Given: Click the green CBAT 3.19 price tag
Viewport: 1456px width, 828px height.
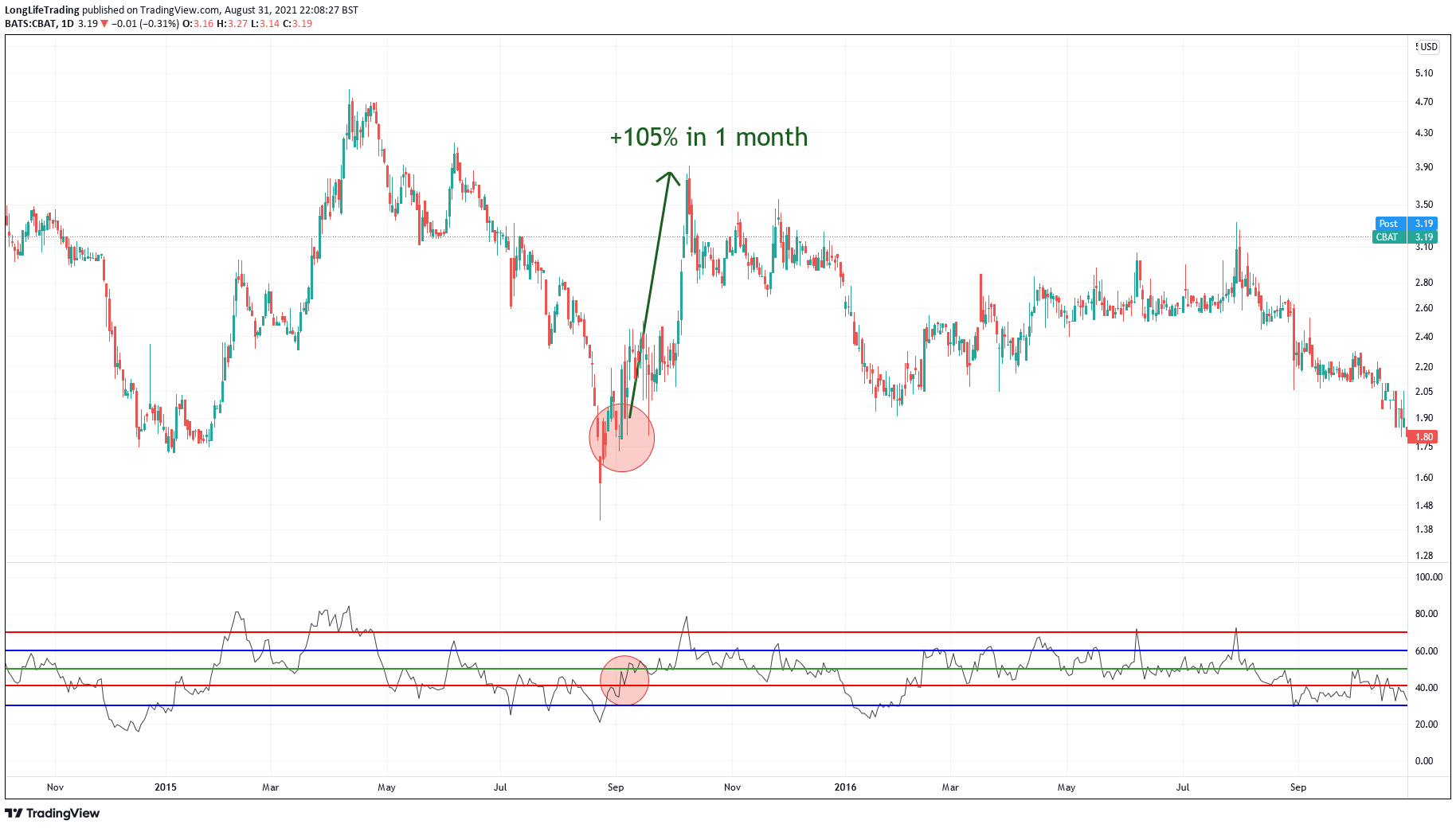Looking at the screenshot, I should tap(1407, 236).
